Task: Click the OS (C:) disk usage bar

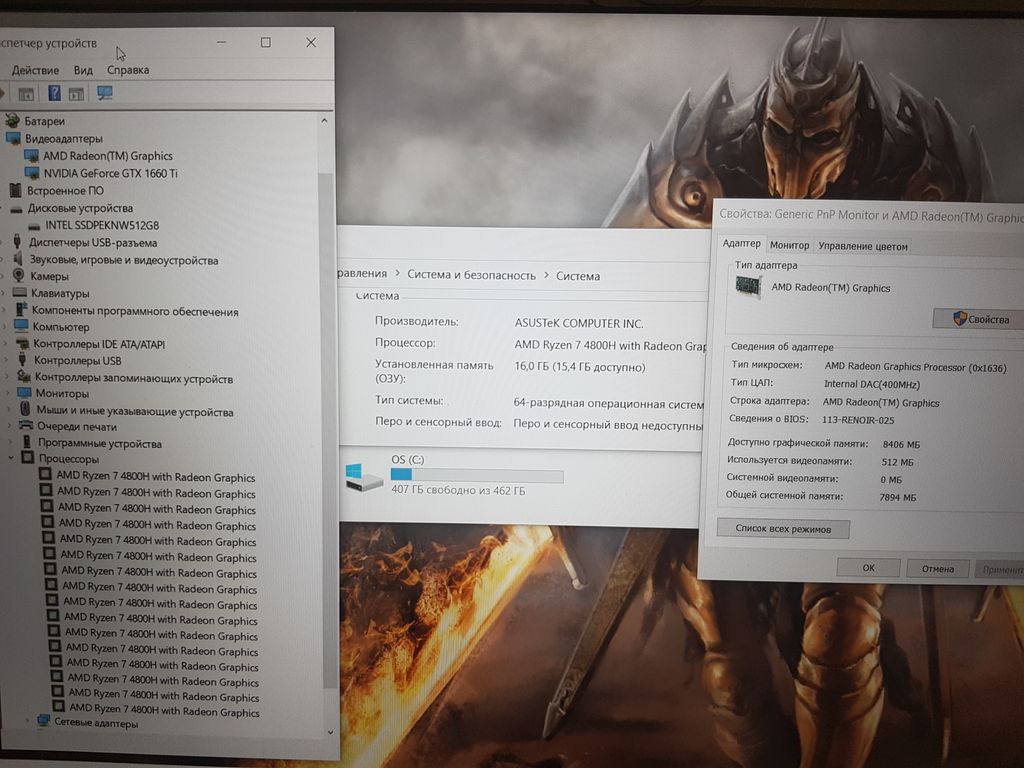Action: tap(476, 475)
